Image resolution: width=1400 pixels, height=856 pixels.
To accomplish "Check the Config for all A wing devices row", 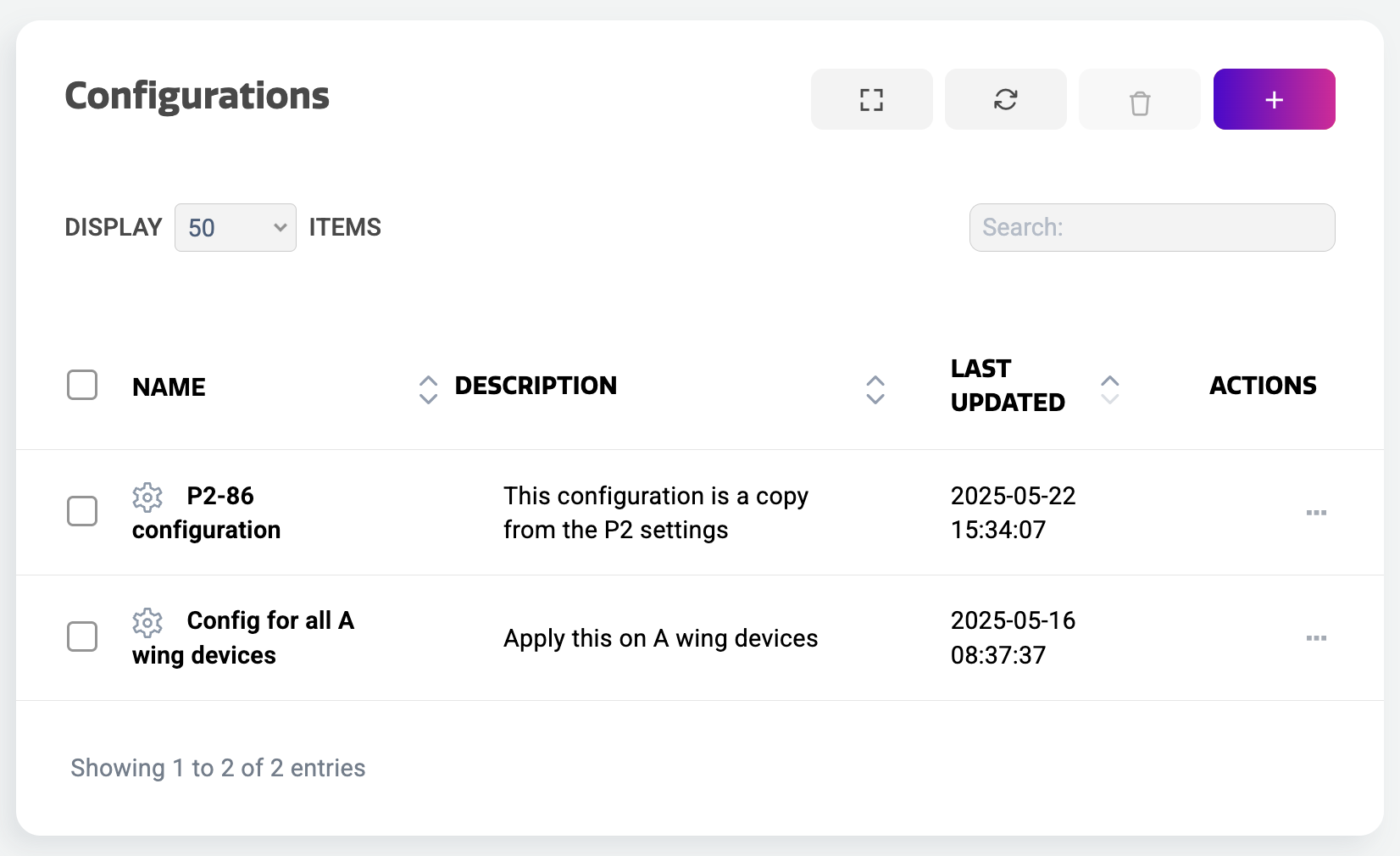I will [x=81, y=636].
